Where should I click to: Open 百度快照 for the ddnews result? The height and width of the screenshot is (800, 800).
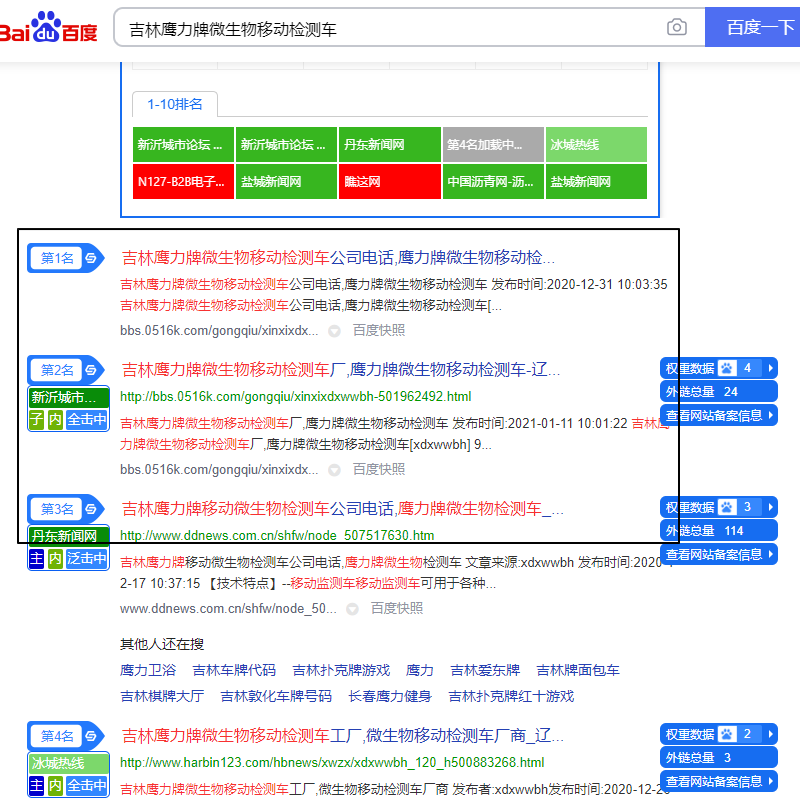(396, 608)
